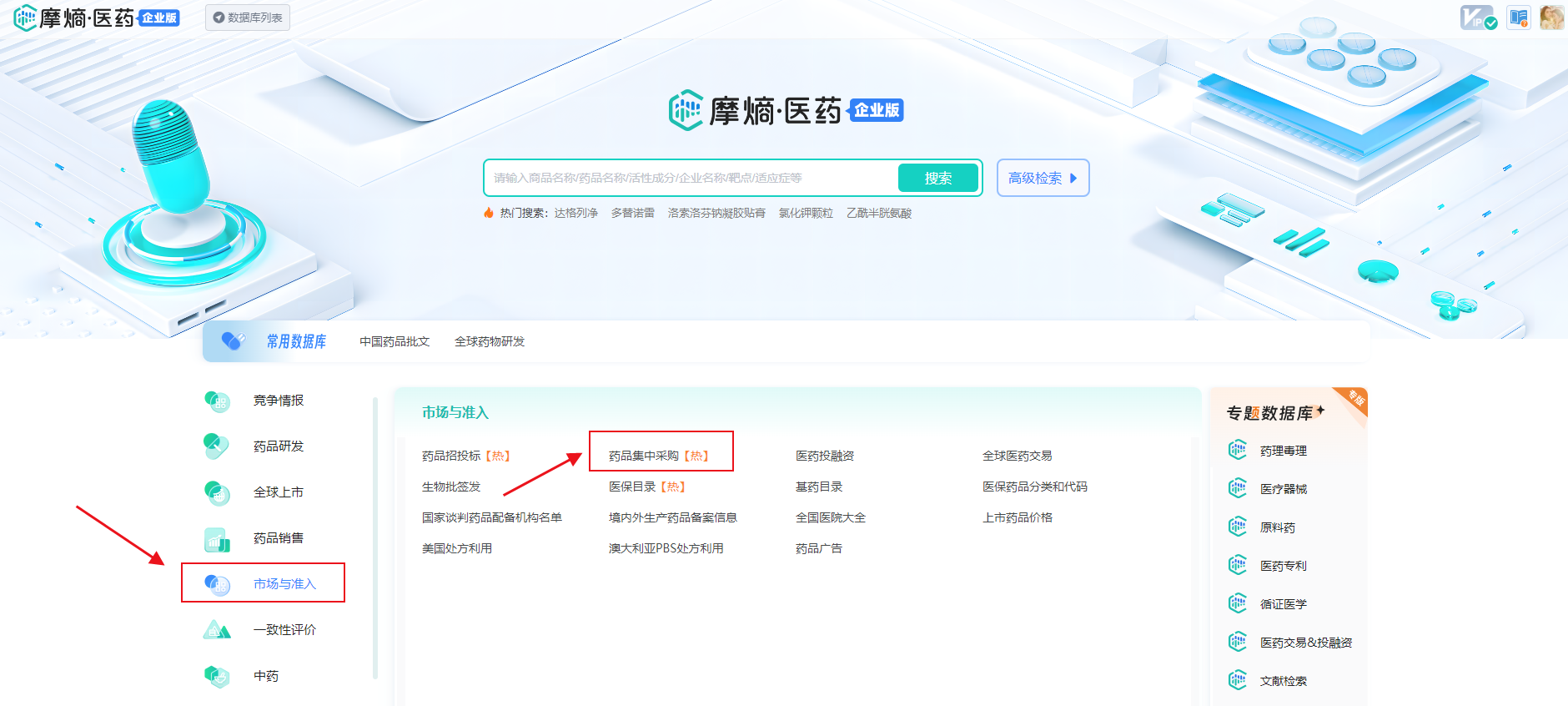Open 美国处方利用 database
This screenshot has width=1568, height=706.
(457, 548)
